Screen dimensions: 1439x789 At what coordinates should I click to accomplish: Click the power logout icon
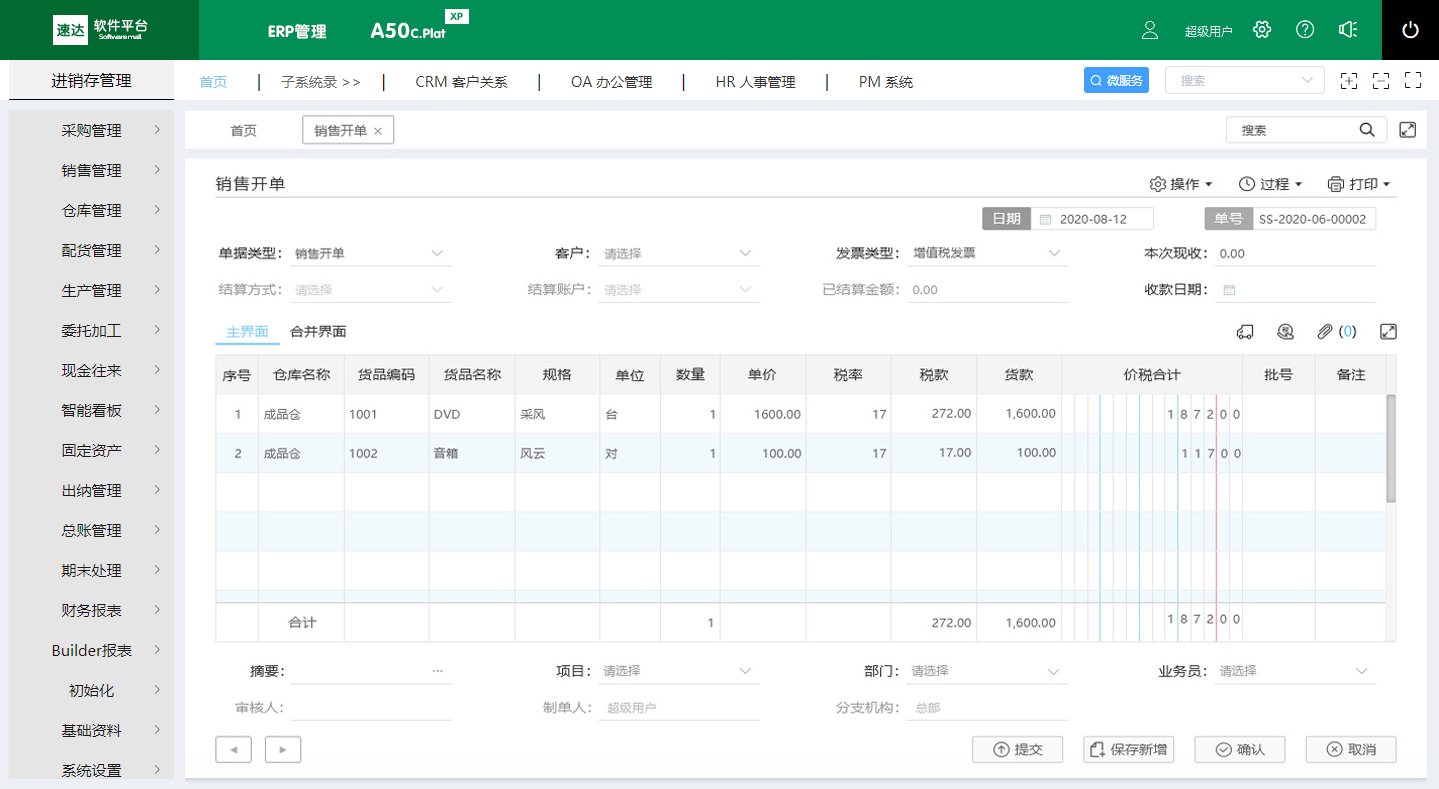point(1410,30)
